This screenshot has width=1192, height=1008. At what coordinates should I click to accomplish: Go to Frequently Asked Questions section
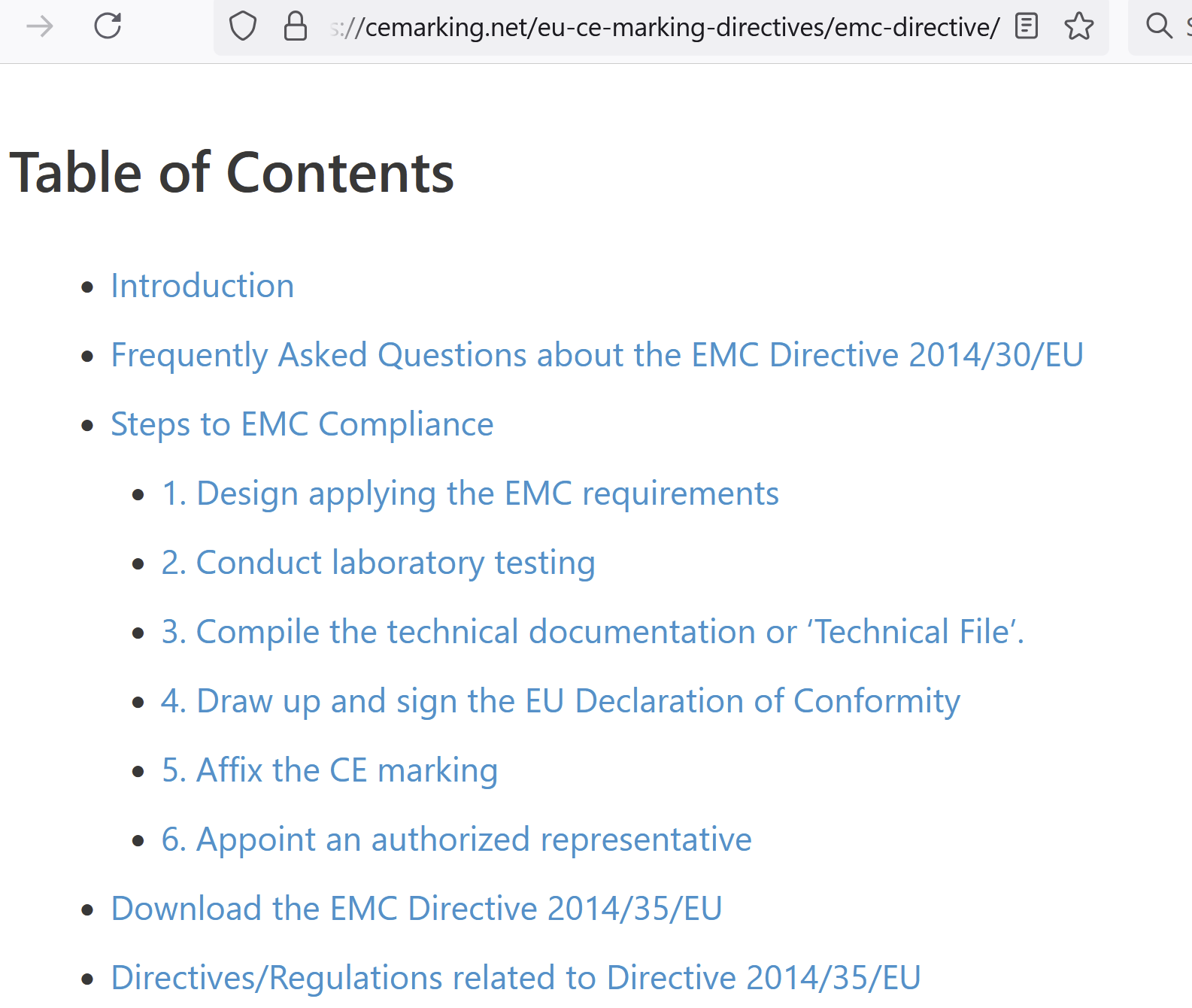click(x=597, y=355)
